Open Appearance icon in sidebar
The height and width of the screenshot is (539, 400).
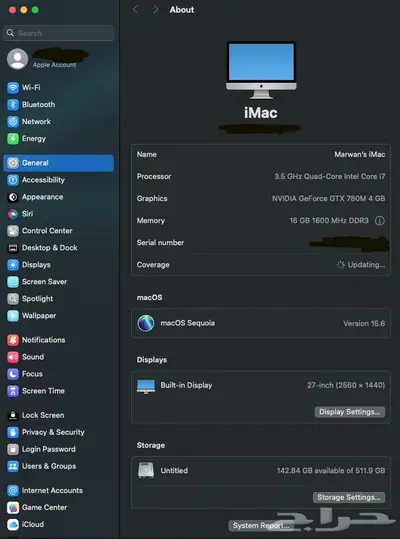pos(13,197)
